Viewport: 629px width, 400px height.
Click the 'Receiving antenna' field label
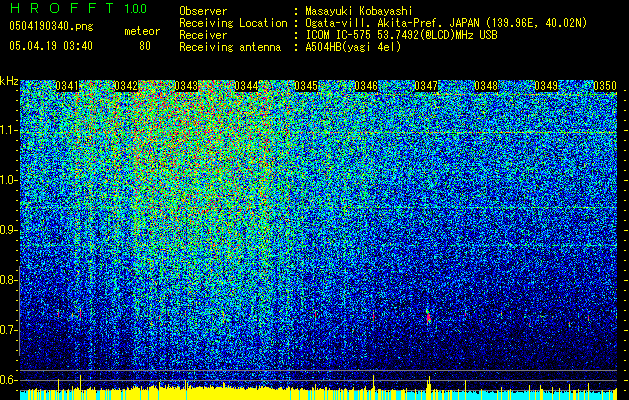tap(230, 47)
